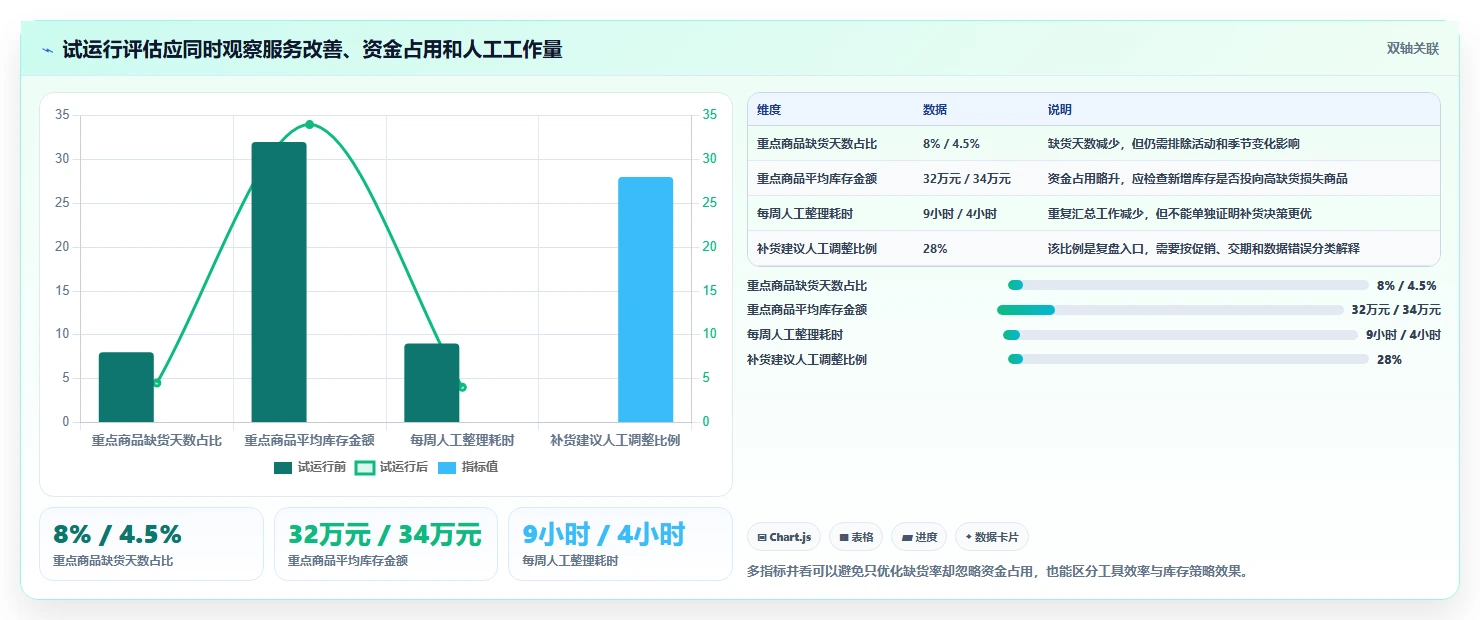The image size is (1480, 620).
Task: Click the 重点商品缺货天数占比 bar in chart
Action: click(126, 387)
